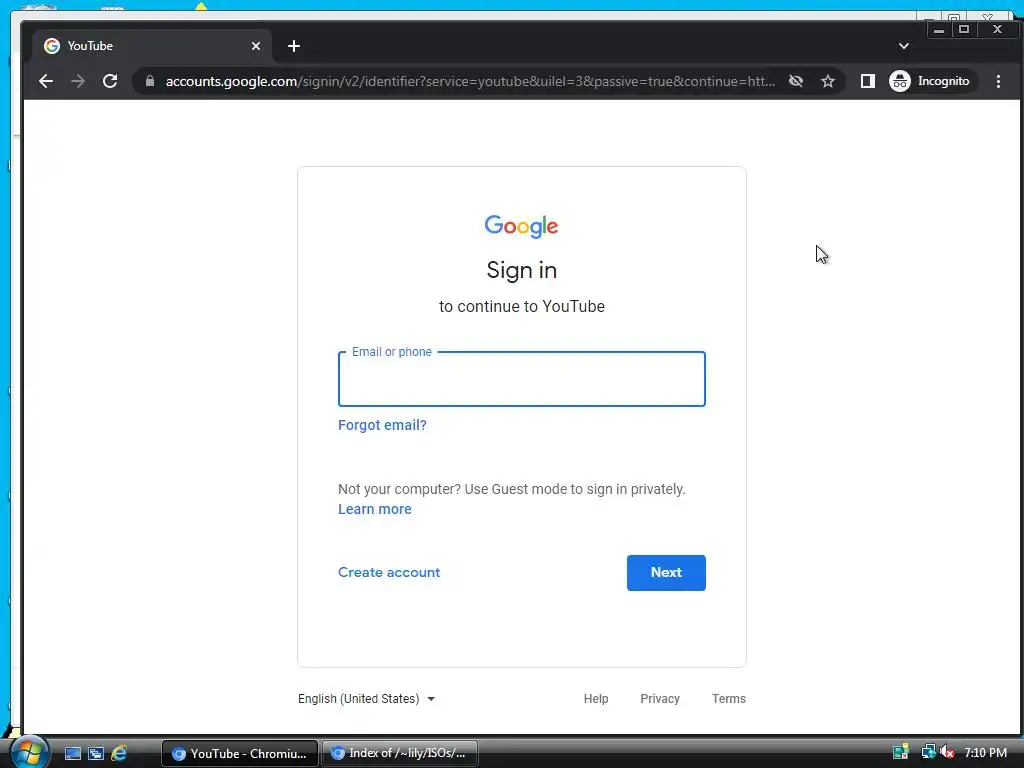Launch Internet Explorer from quick launch
This screenshot has width=1024, height=768.
[119, 753]
